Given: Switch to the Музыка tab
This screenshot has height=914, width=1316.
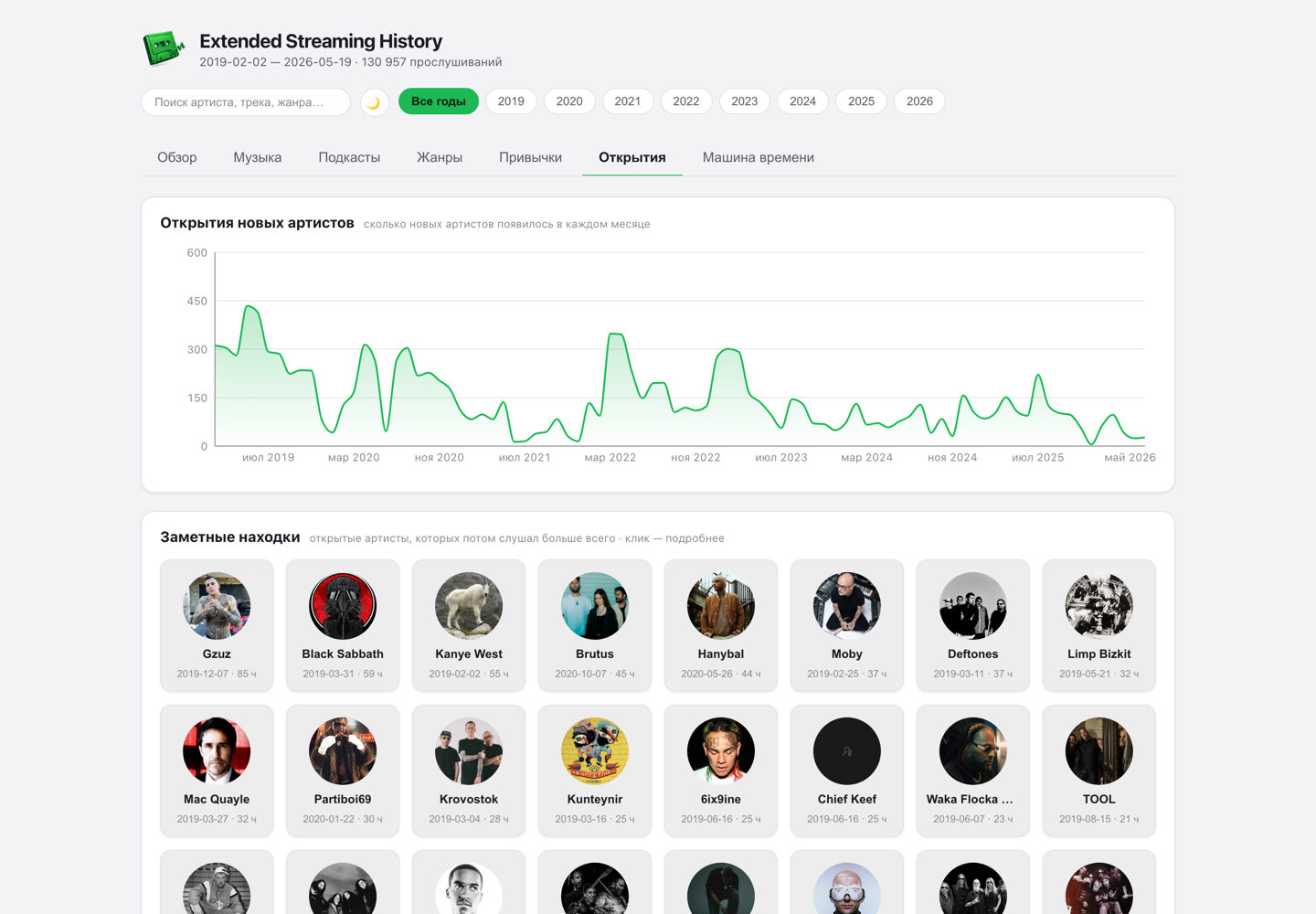Looking at the screenshot, I should 258,157.
